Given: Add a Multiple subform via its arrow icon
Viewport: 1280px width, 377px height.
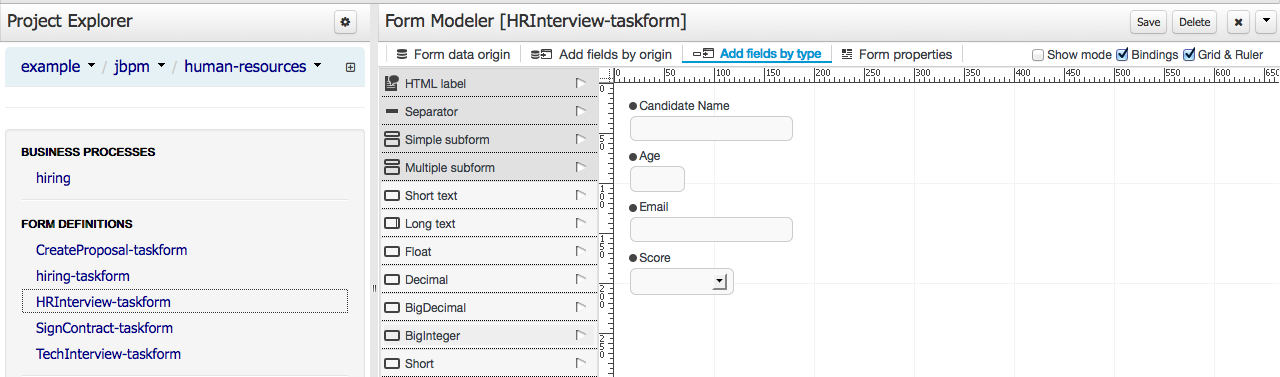Looking at the screenshot, I should [581, 167].
